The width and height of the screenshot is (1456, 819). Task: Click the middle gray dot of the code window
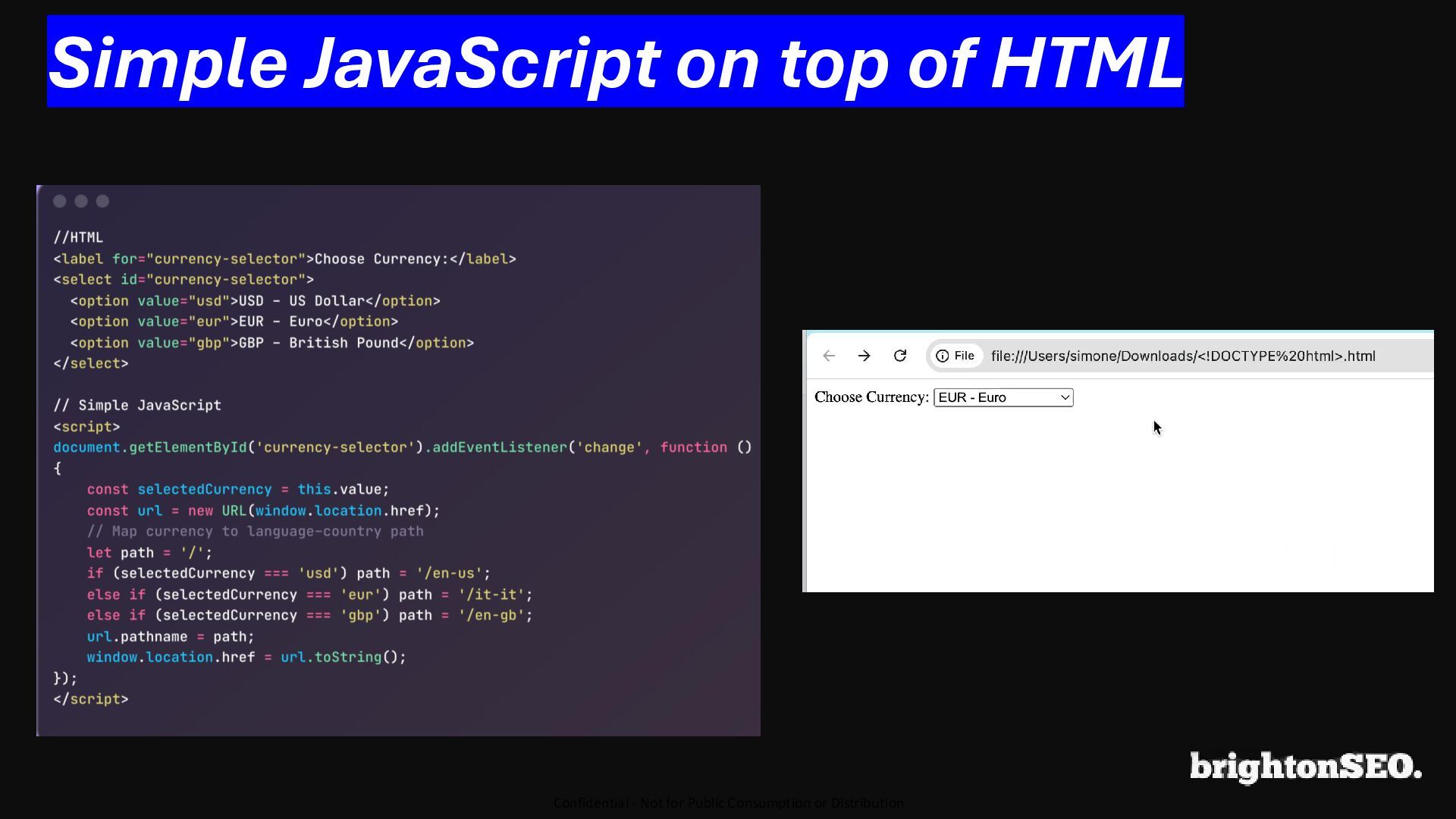(x=81, y=201)
